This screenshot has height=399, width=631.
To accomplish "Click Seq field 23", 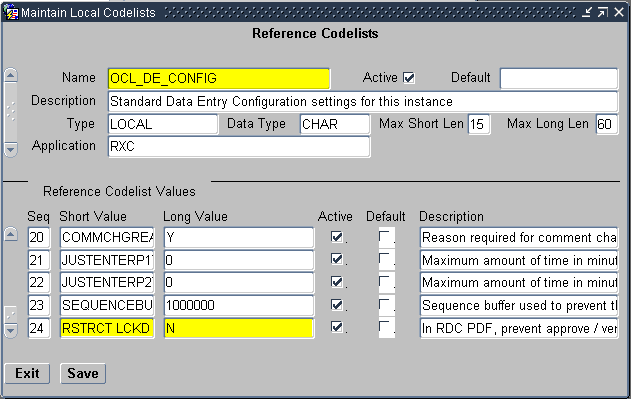I will click(39, 305).
